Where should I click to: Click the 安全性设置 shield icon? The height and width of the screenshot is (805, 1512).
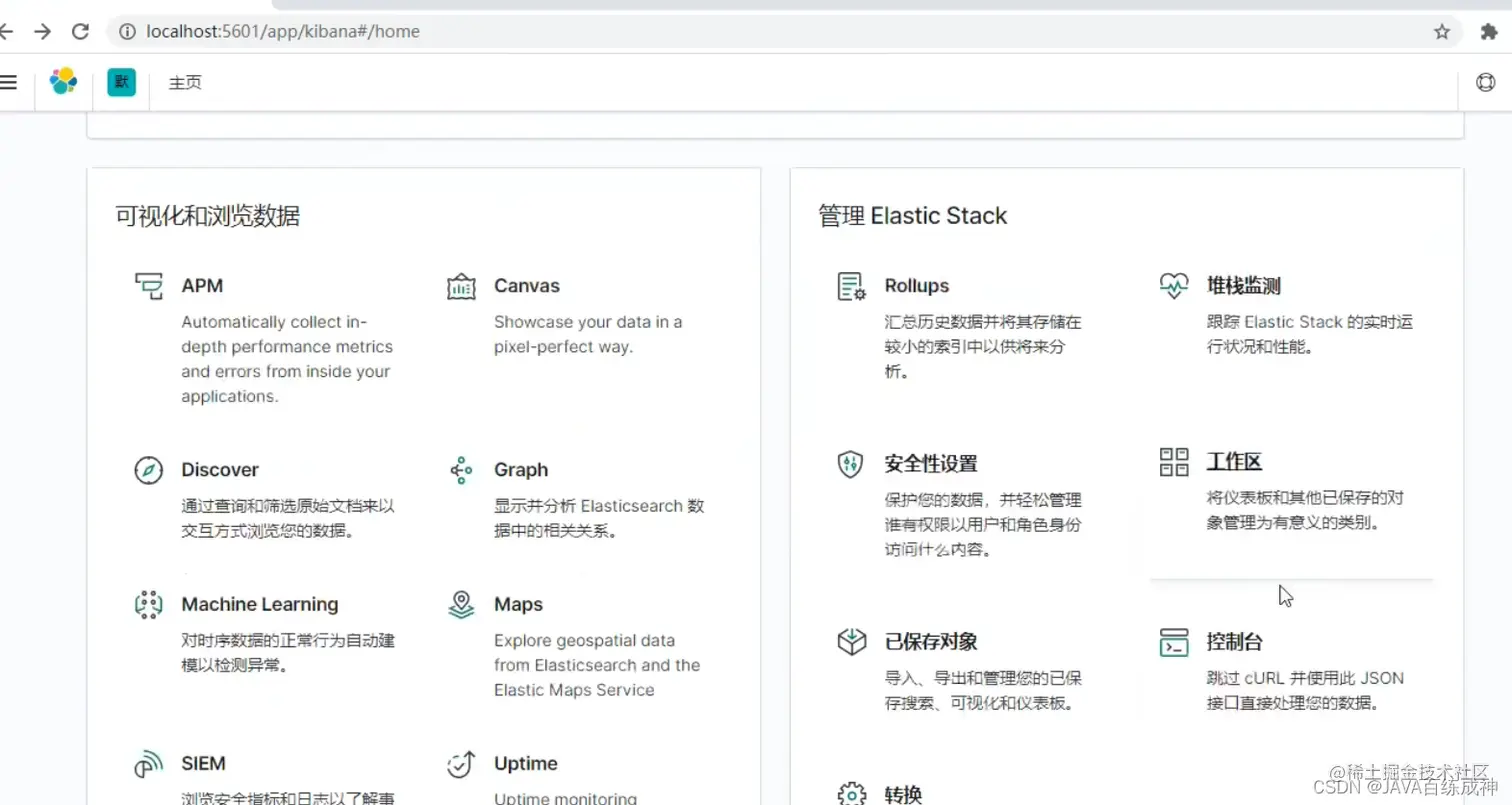(851, 464)
